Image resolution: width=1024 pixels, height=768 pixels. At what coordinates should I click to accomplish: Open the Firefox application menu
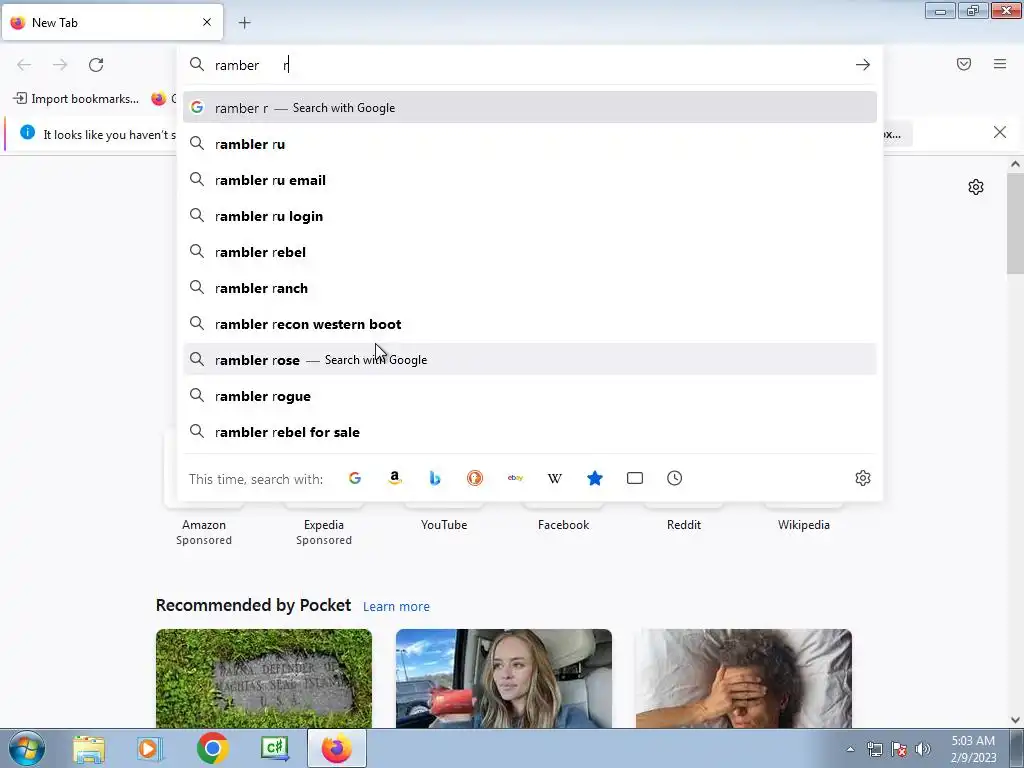(x=1000, y=64)
